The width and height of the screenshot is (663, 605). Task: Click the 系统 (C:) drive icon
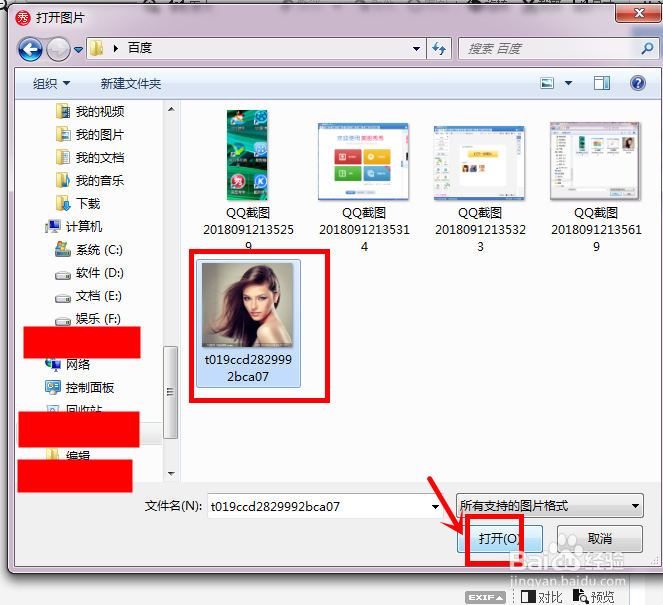pyautogui.click(x=63, y=249)
